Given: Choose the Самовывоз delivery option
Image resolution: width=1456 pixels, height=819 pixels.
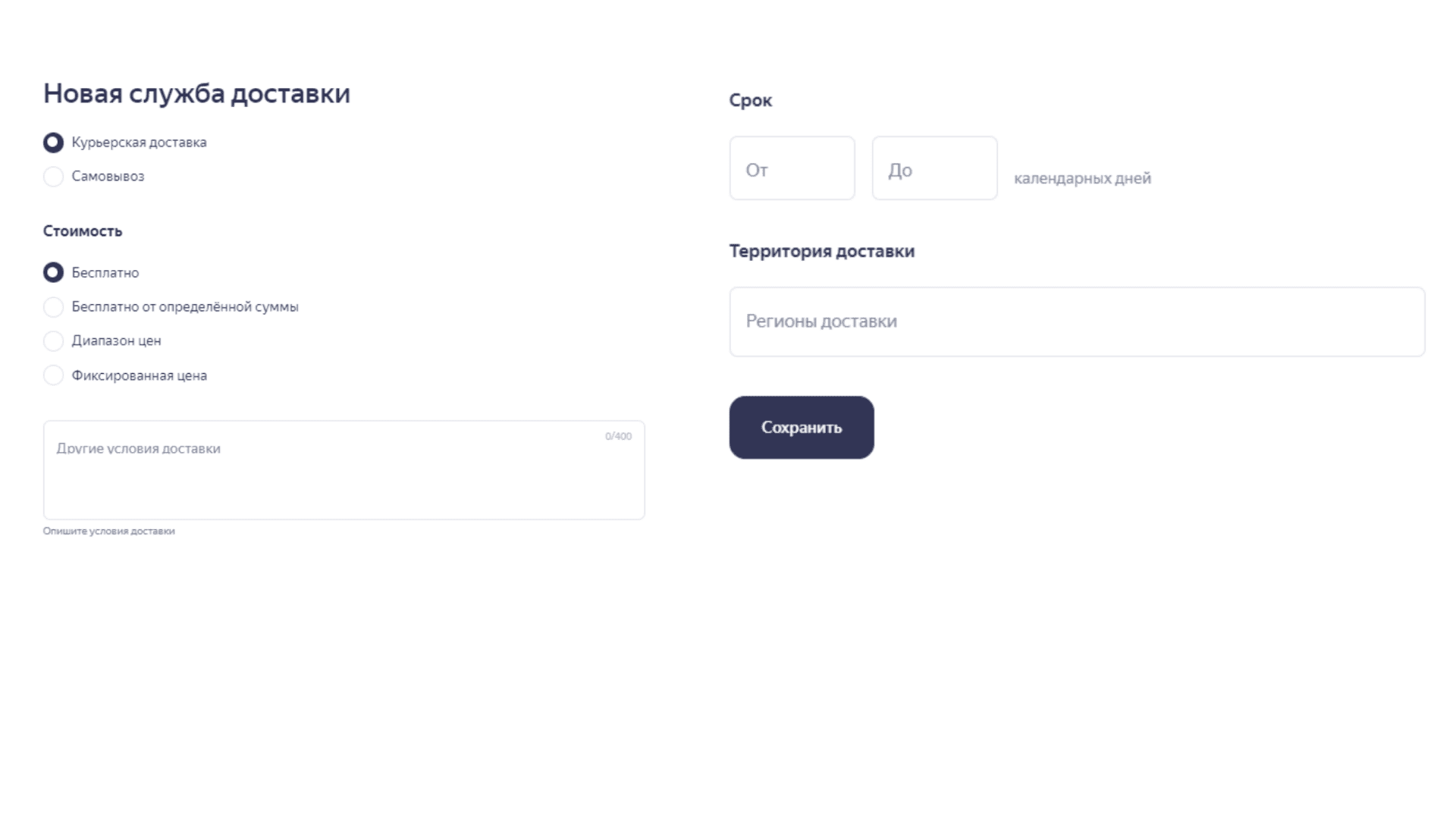Looking at the screenshot, I should click(x=53, y=177).
